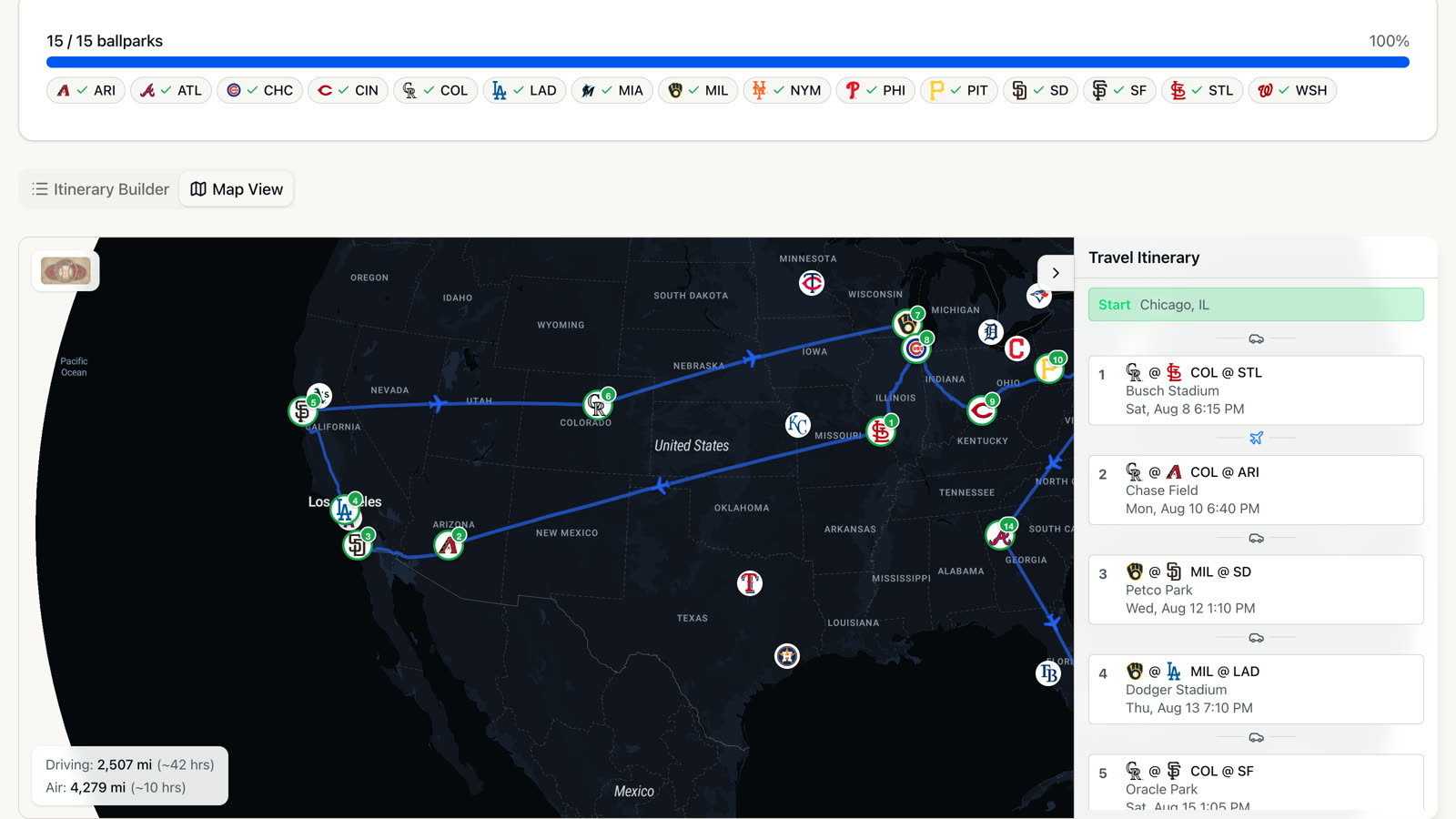The height and width of the screenshot is (819, 1456).
Task: Toggle the ATL ballpark chip
Action: pyautogui.click(x=171, y=90)
